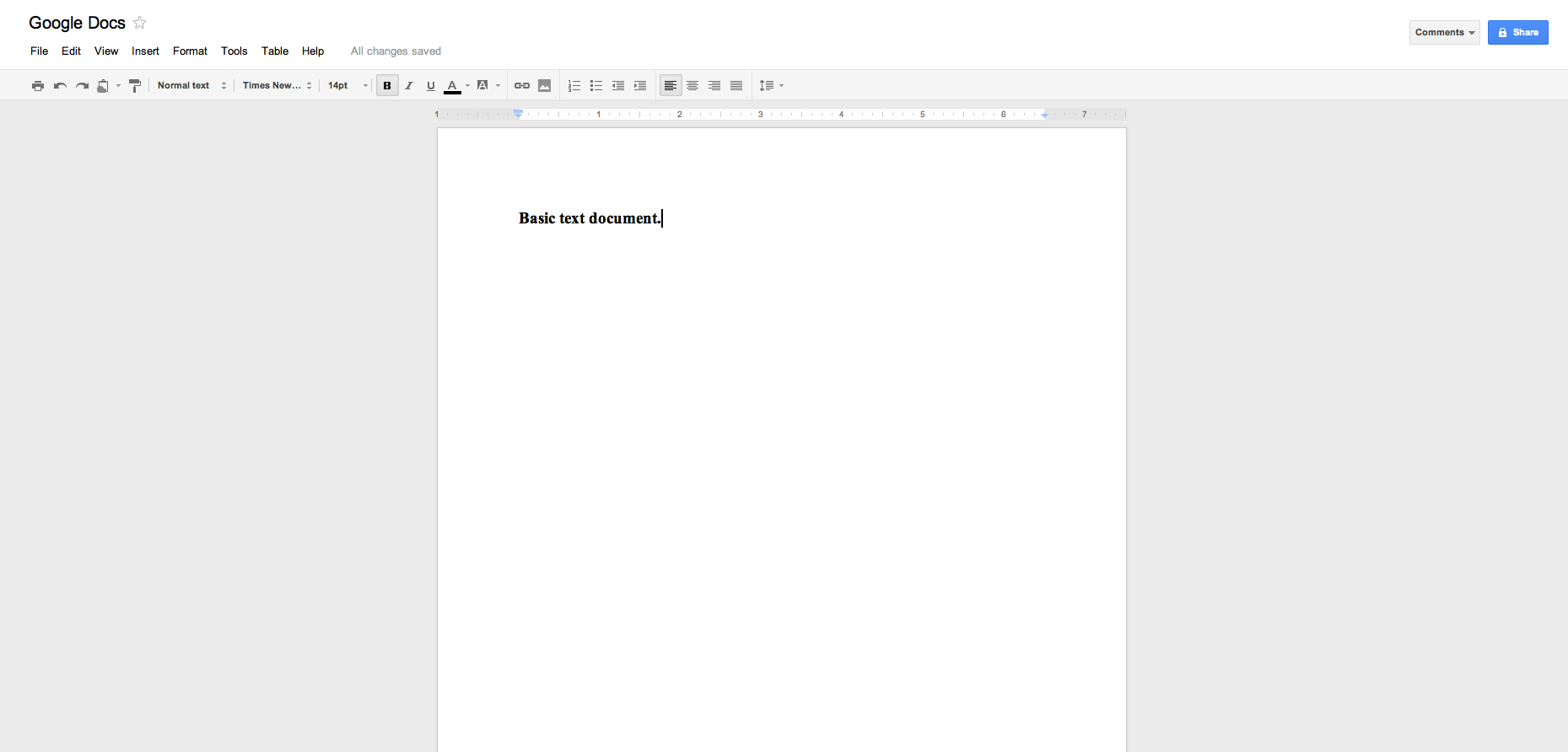Toggle Bold formatting off

pos(387,86)
